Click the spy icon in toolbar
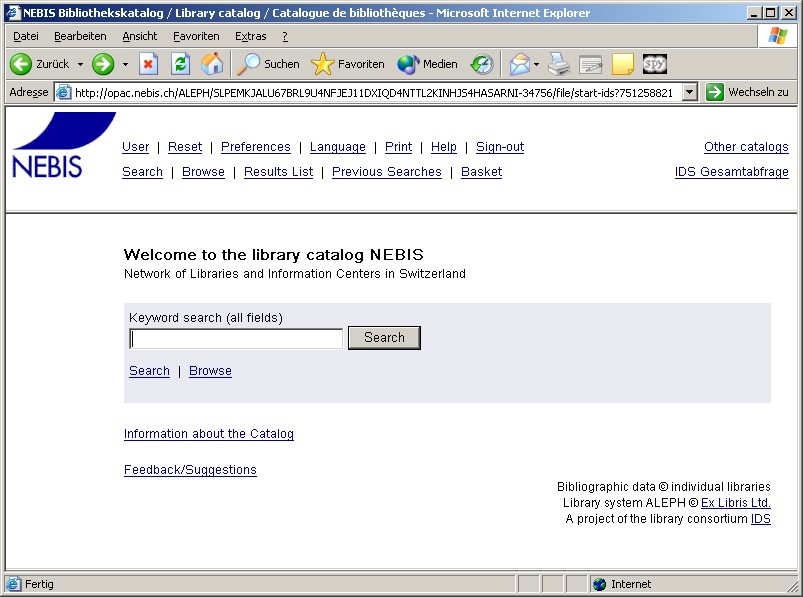The image size is (803, 597). [x=654, y=63]
